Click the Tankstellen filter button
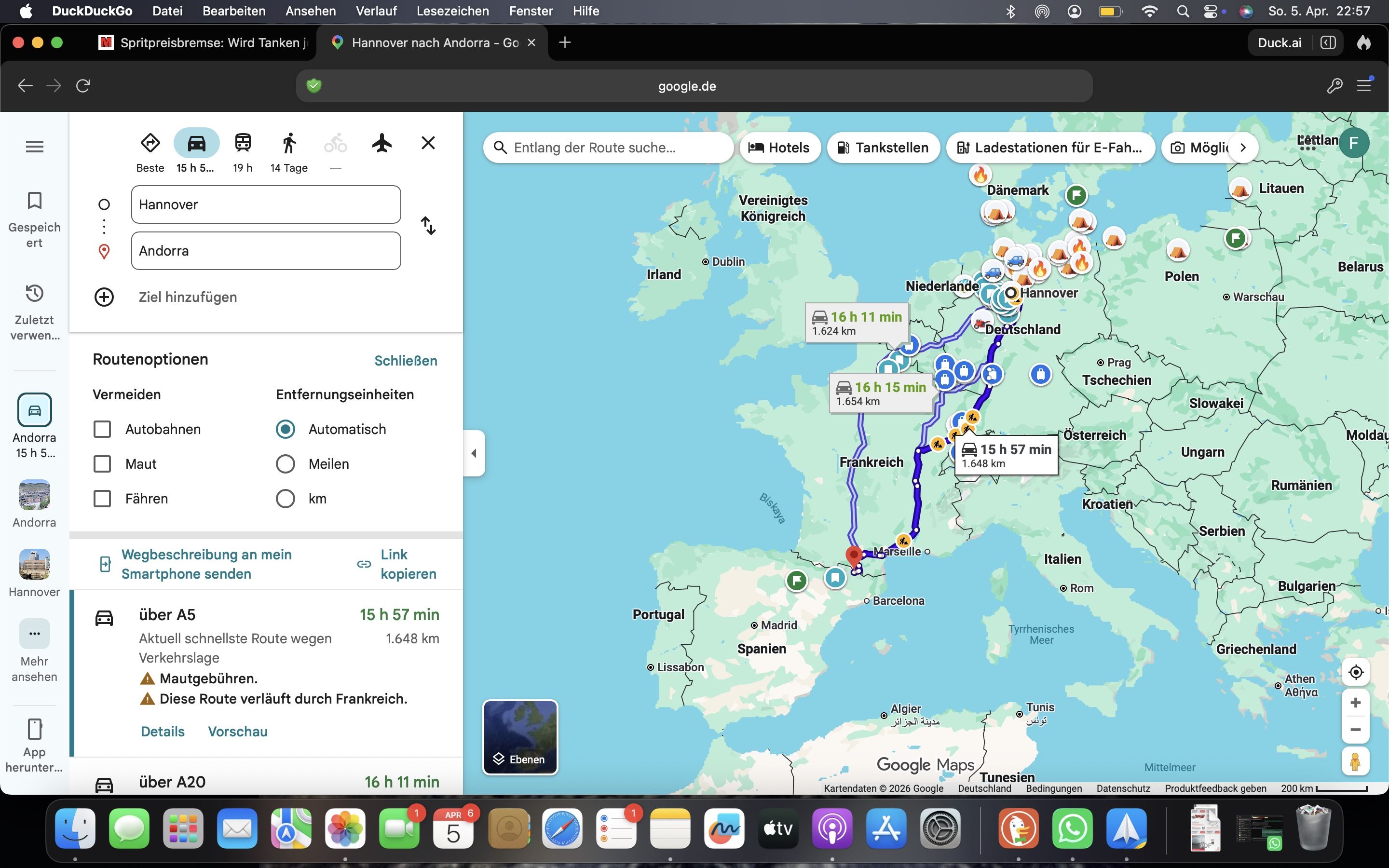The height and width of the screenshot is (868, 1389). click(x=883, y=148)
